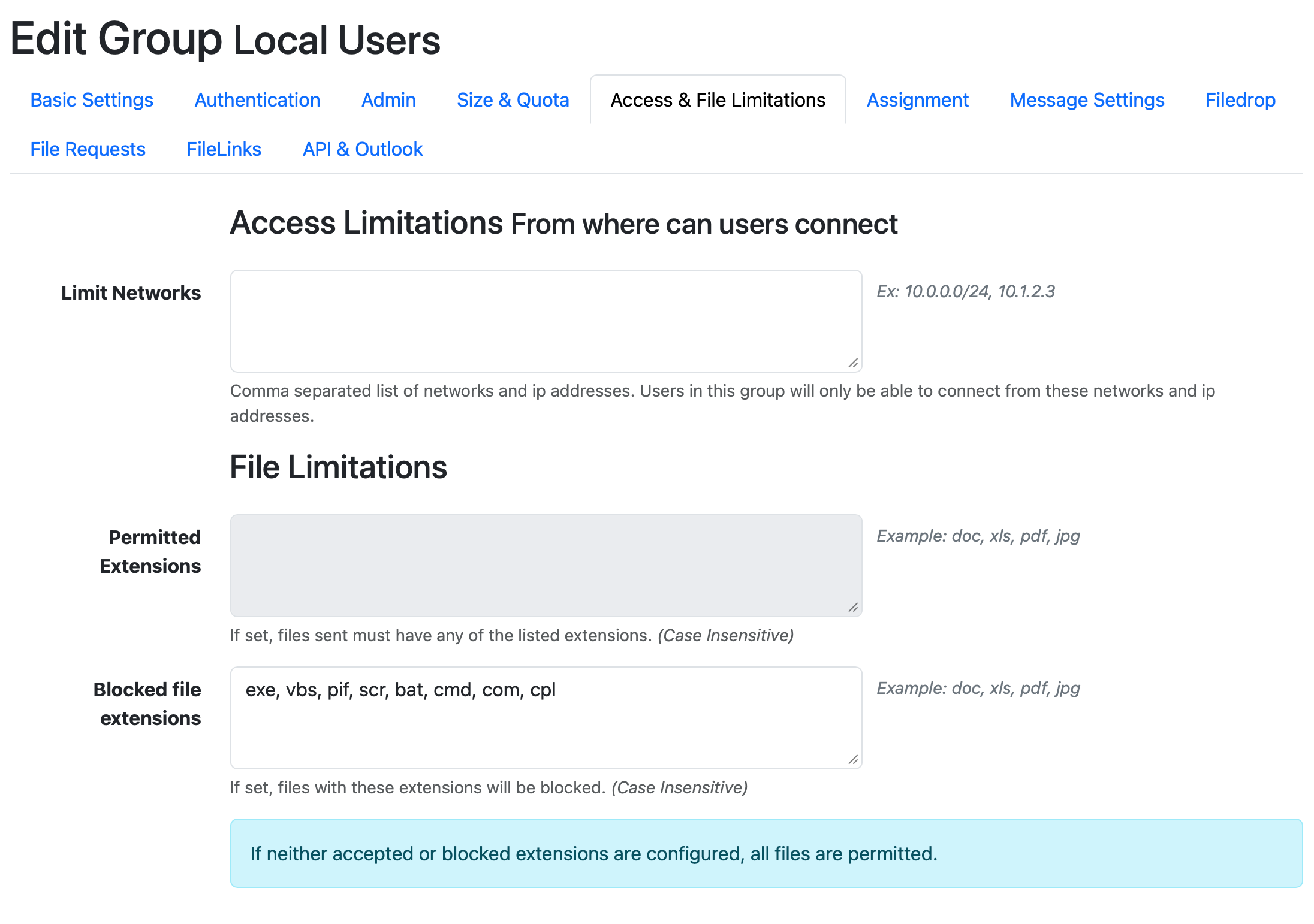Open the Assignment tab
This screenshot has height=924, width=1314.
(x=917, y=100)
